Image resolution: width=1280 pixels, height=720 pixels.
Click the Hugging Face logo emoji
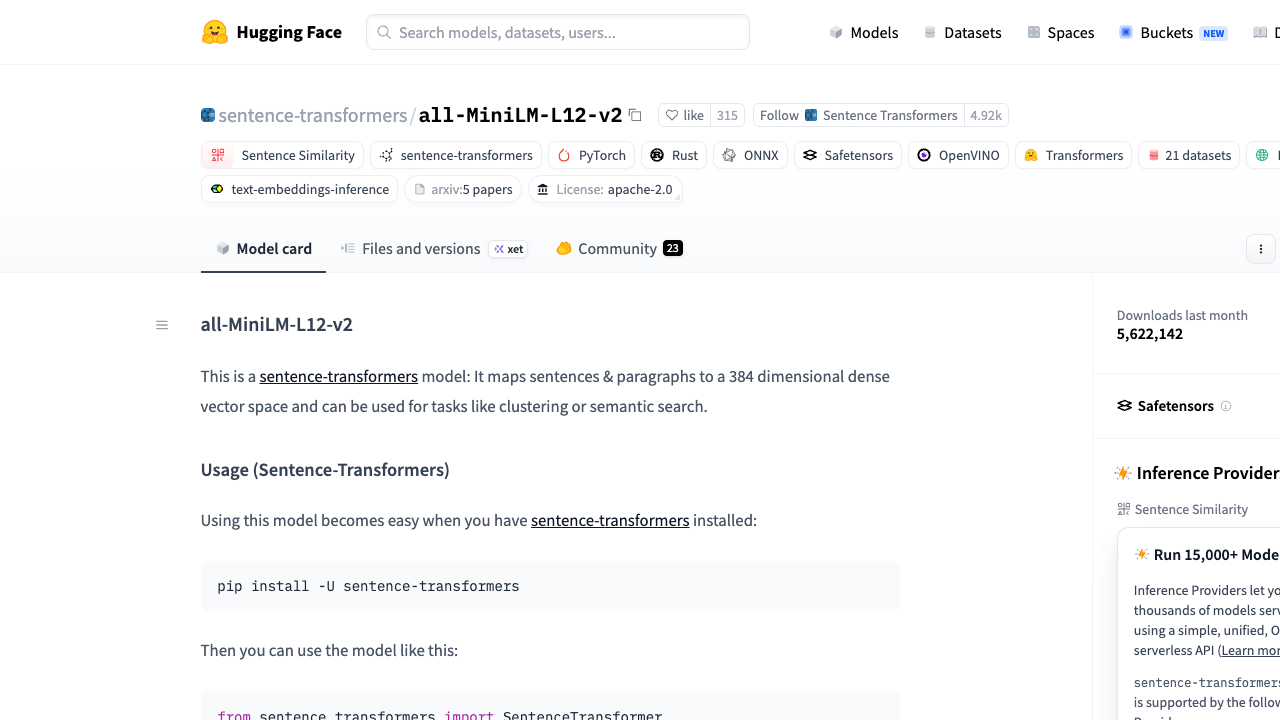pos(215,32)
